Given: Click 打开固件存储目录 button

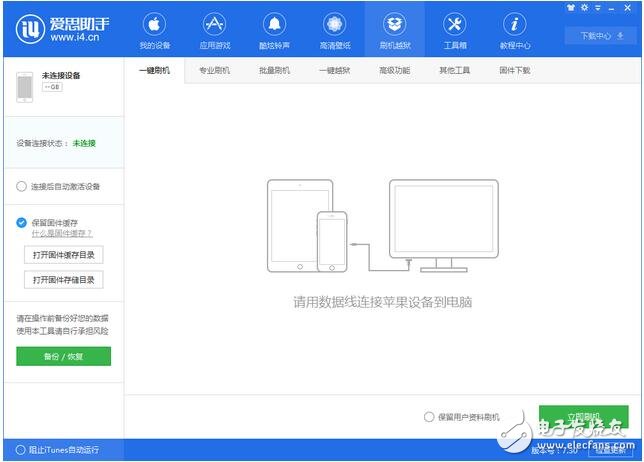Looking at the screenshot, I should click(64, 280).
